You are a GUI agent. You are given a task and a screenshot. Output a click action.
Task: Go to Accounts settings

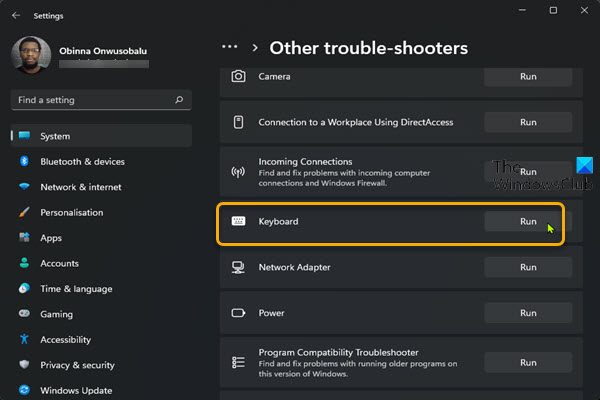click(x=59, y=263)
